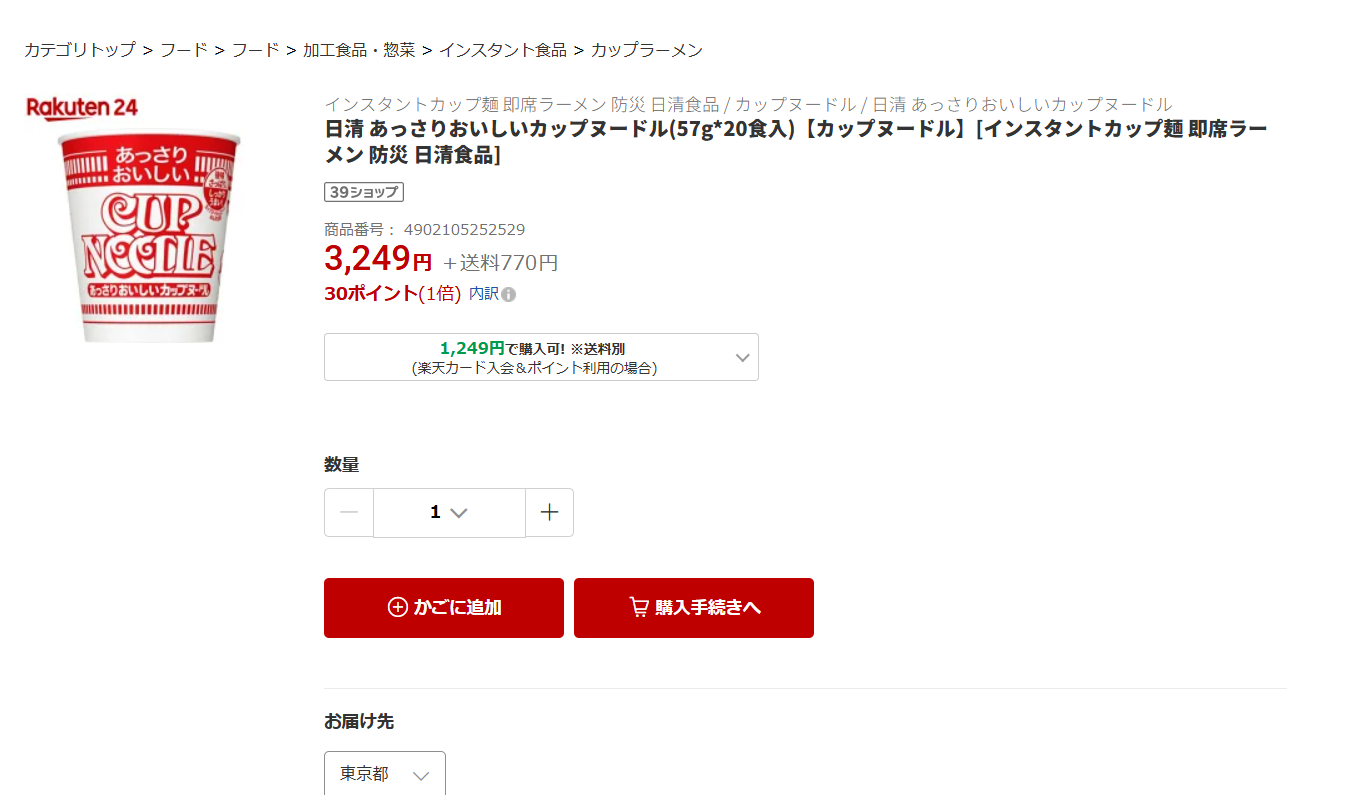Click the かごに追加 add-to-cart button
This screenshot has width=1368, height=795.
point(444,608)
